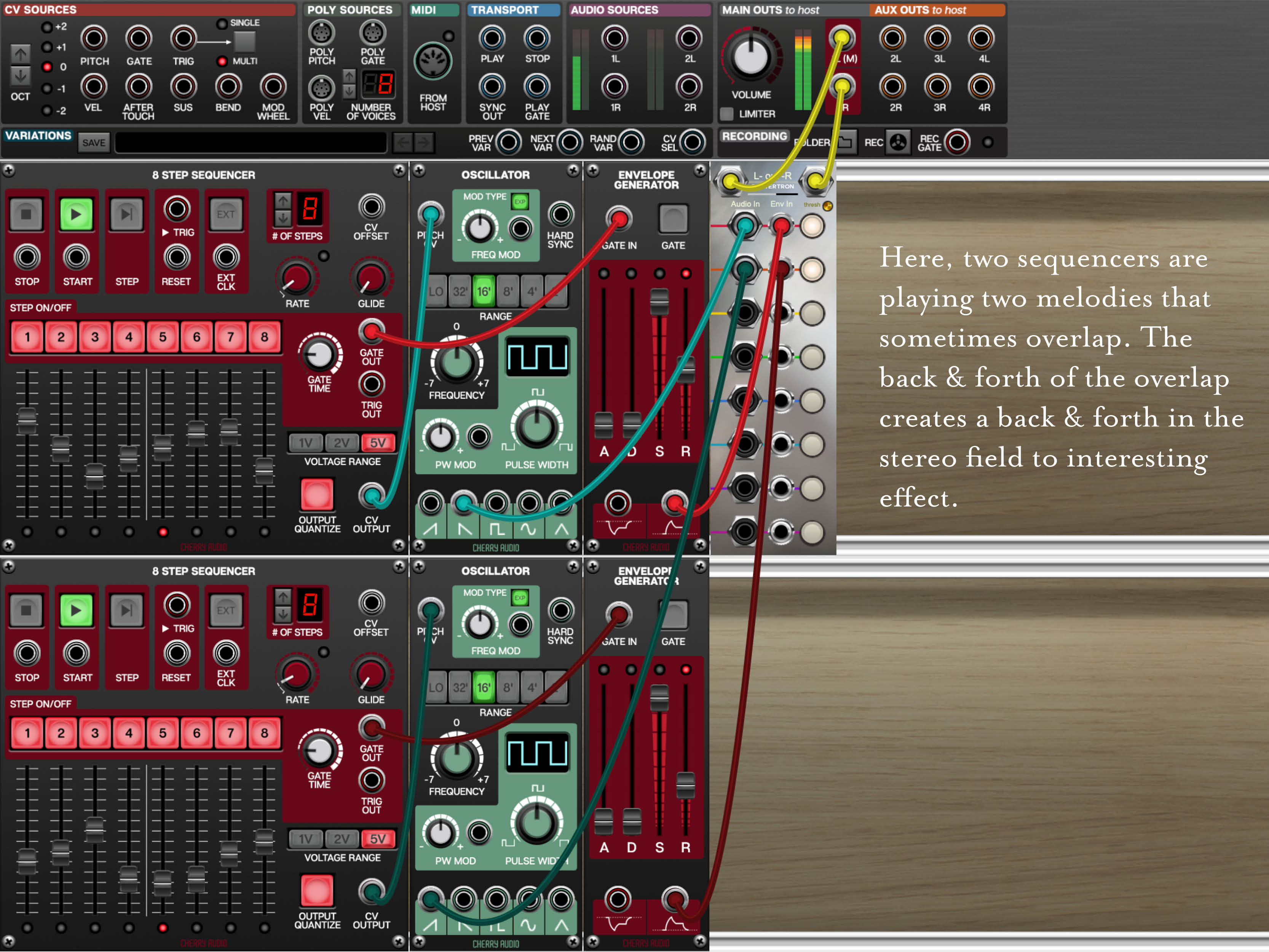1269x952 pixels.
Task: Toggle the top oscillator's EXP mod type button
Action: click(x=520, y=201)
